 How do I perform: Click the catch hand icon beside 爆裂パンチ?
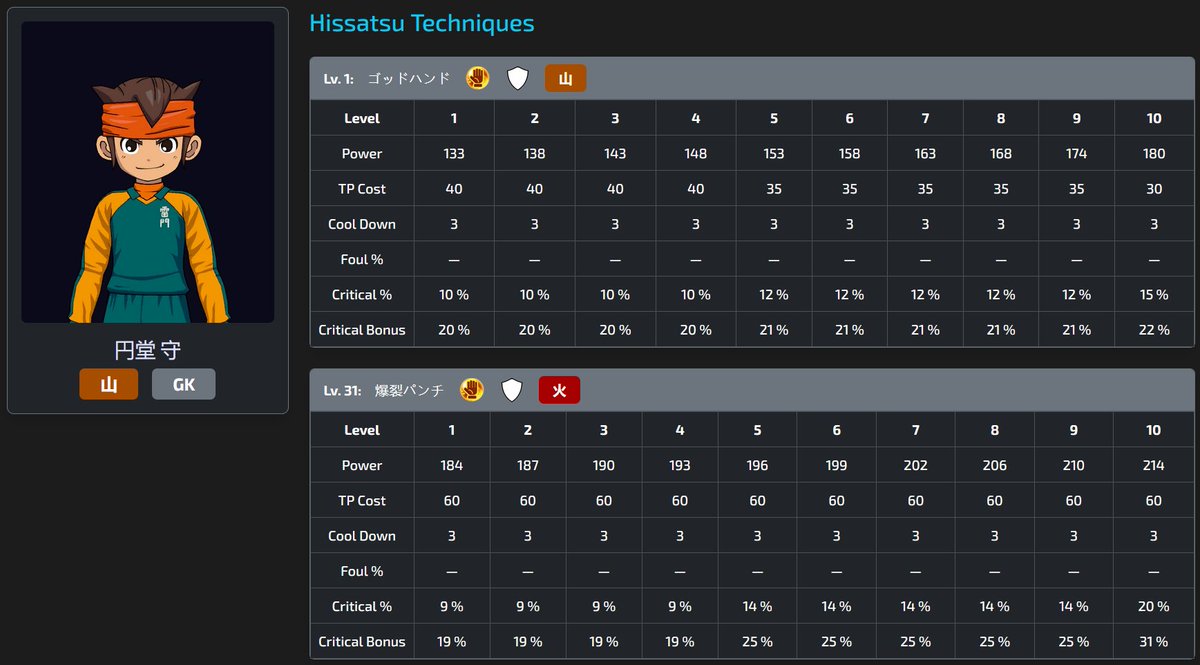pyautogui.click(x=472, y=390)
